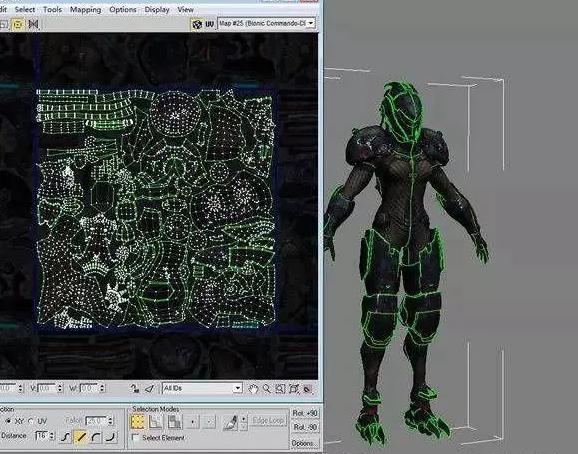Viewport: 578px width, 454px height.
Task: Enable the Select Element checkbox
Action: tap(135, 438)
